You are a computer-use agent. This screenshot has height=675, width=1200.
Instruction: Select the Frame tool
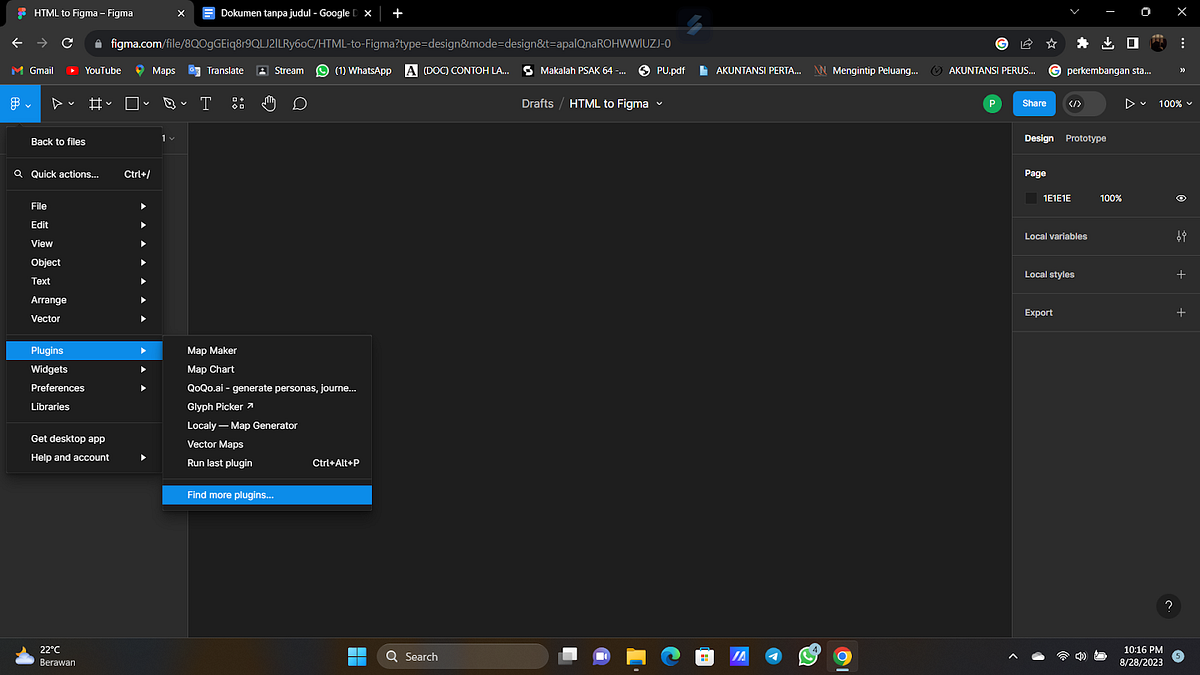[93, 103]
